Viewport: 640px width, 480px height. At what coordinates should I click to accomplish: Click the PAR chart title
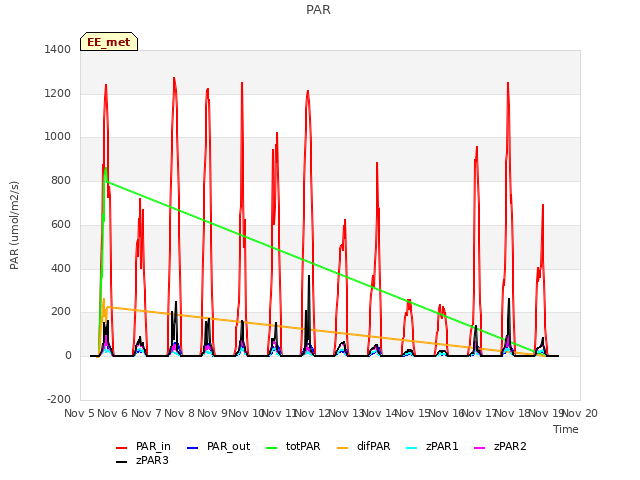318,9
